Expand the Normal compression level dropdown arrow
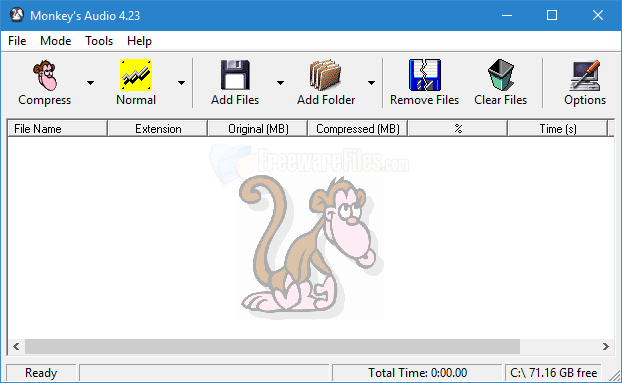 click(x=181, y=83)
